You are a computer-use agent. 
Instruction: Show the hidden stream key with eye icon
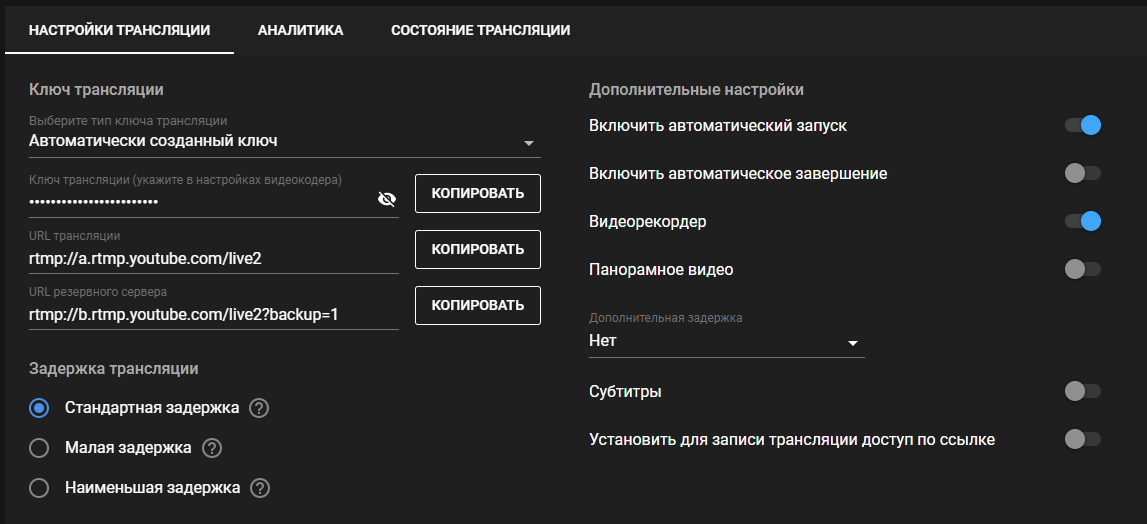[386, 199]
